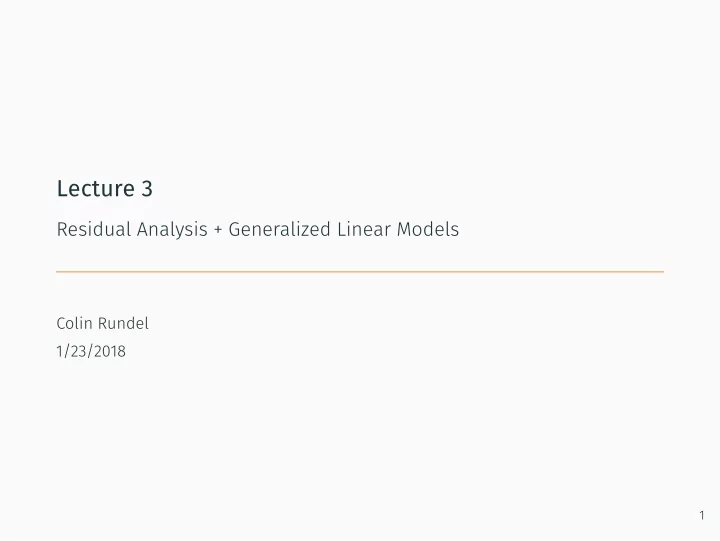Click the surname 'Rundel'
This screenshot has height=541, width=720.
pyautogui.click(x=124, y=323)
